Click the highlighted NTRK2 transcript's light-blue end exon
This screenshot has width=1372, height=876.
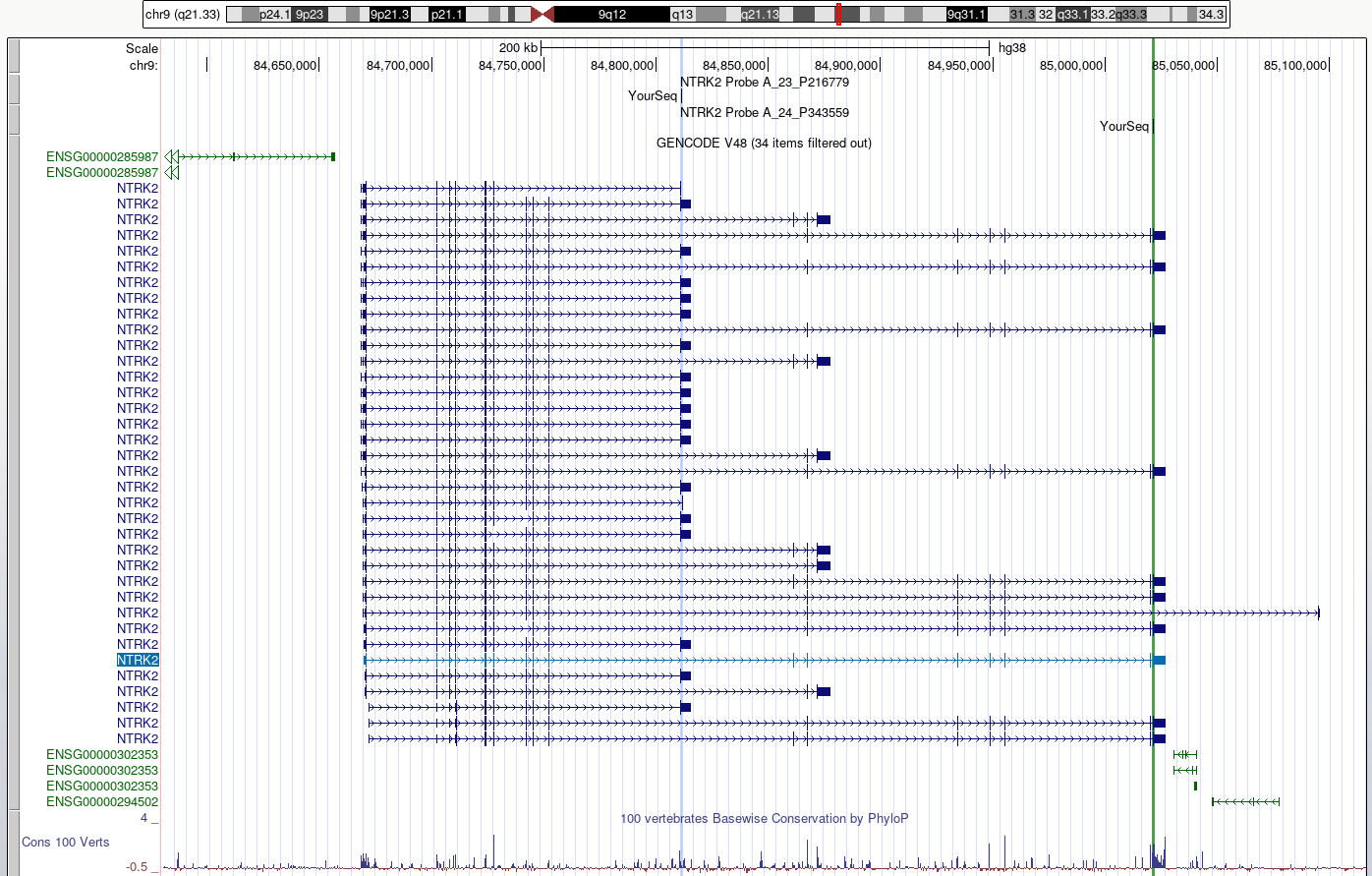pyautogui.click(x=1159, y=660)
